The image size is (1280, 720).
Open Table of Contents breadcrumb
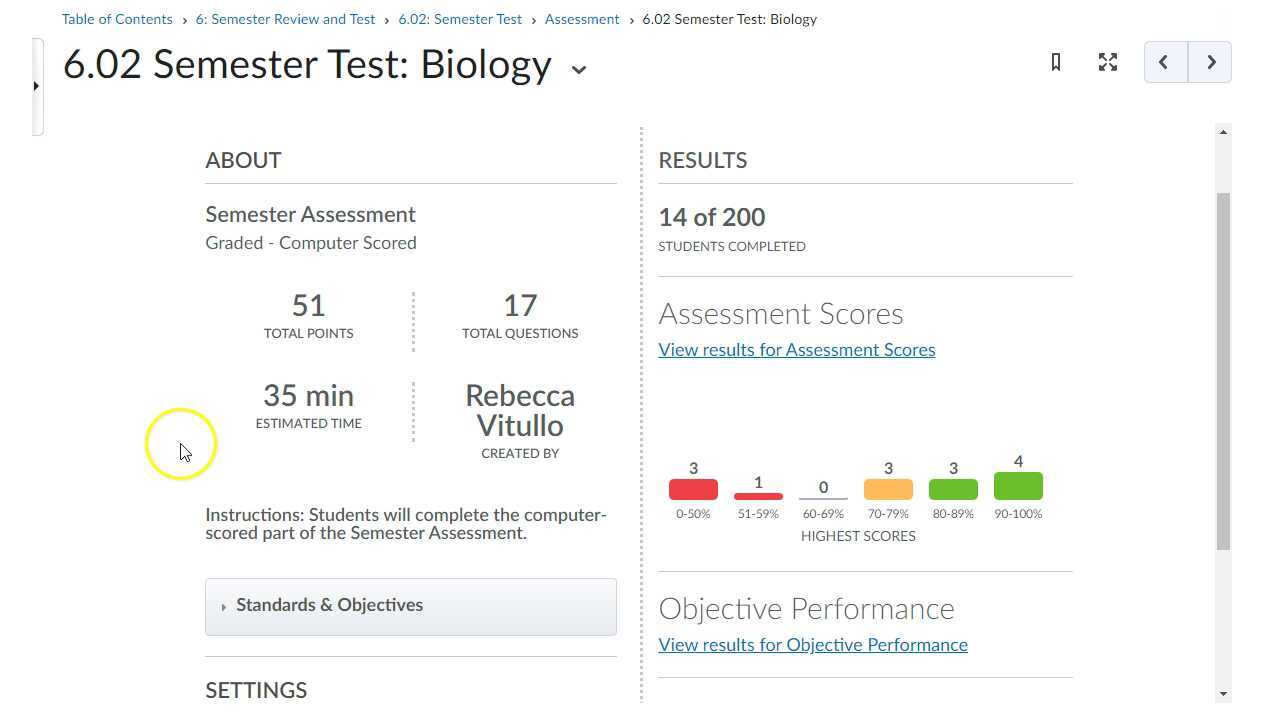click(x=117, y=19)
